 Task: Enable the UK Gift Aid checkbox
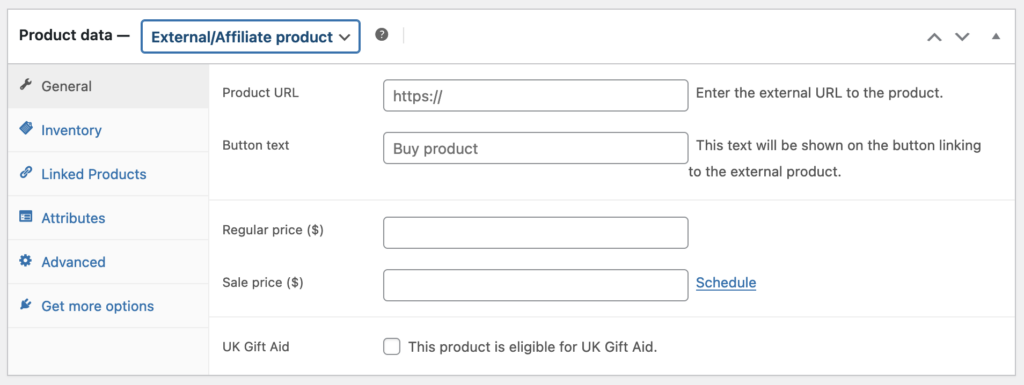tap(392, 346)
